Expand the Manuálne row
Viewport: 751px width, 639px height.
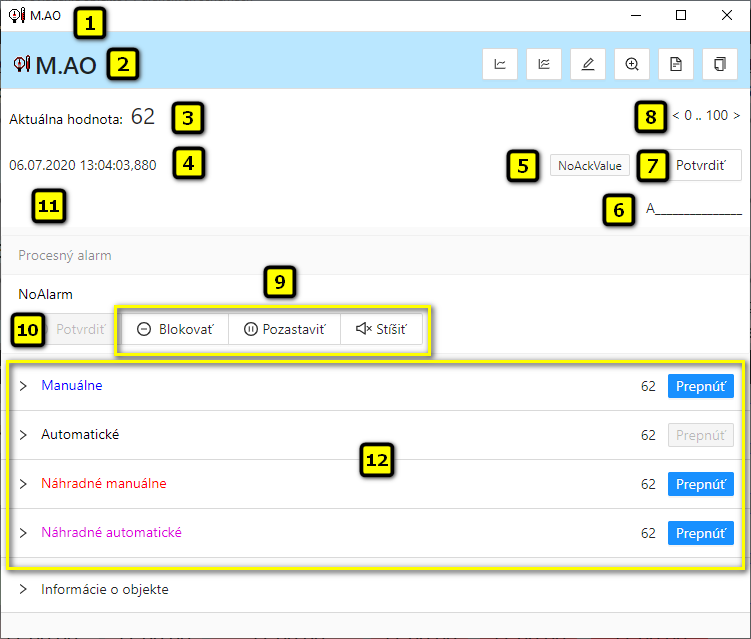tap(24, 386)
